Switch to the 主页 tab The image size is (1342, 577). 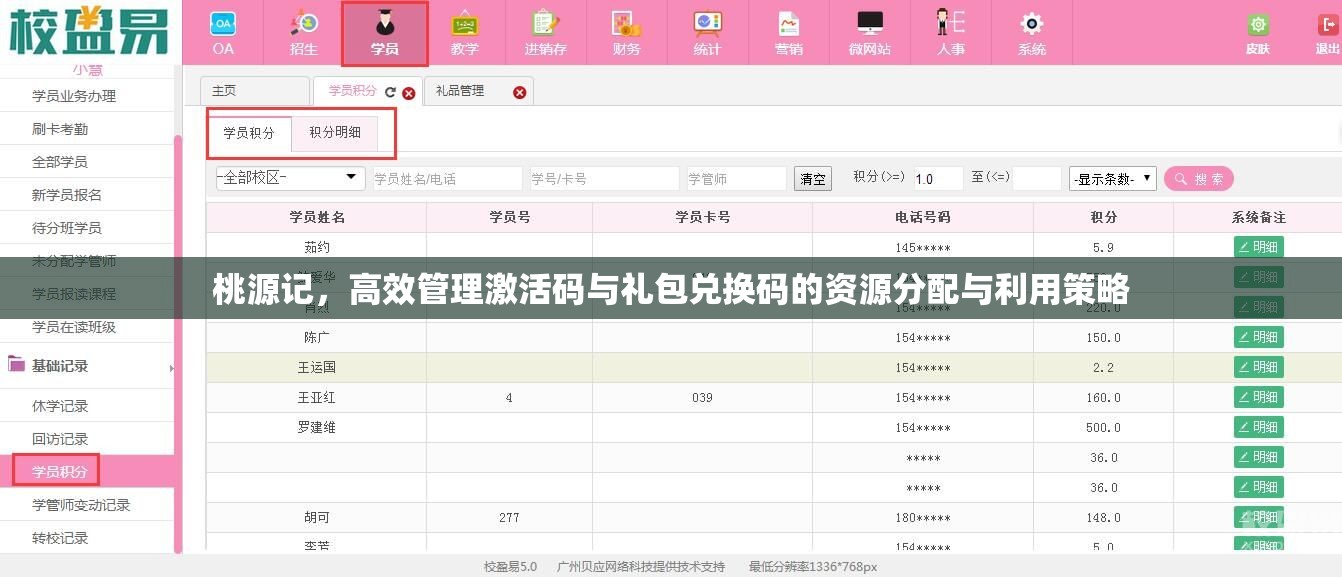(226, 91)
